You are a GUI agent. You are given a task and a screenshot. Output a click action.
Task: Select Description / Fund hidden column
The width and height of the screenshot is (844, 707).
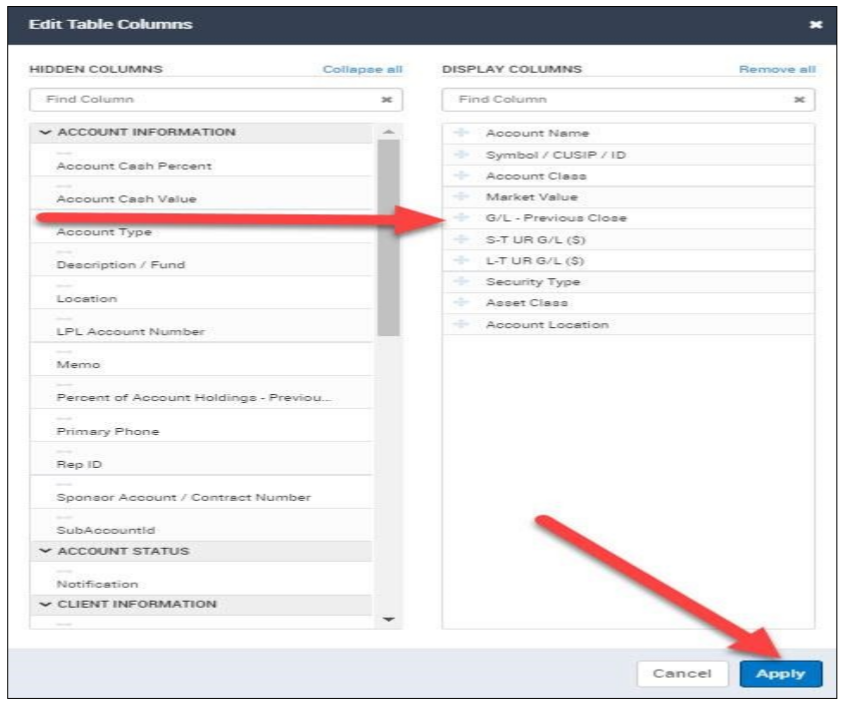pos(201,260)
